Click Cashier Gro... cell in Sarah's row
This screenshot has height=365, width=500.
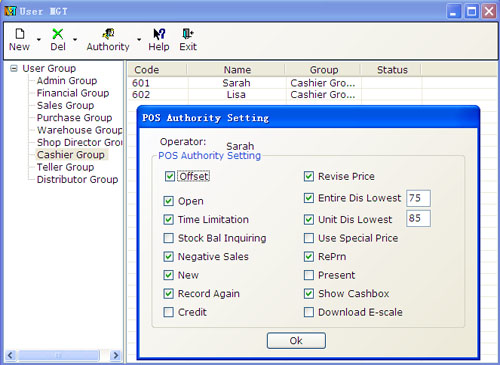click(x=323, y=83)
